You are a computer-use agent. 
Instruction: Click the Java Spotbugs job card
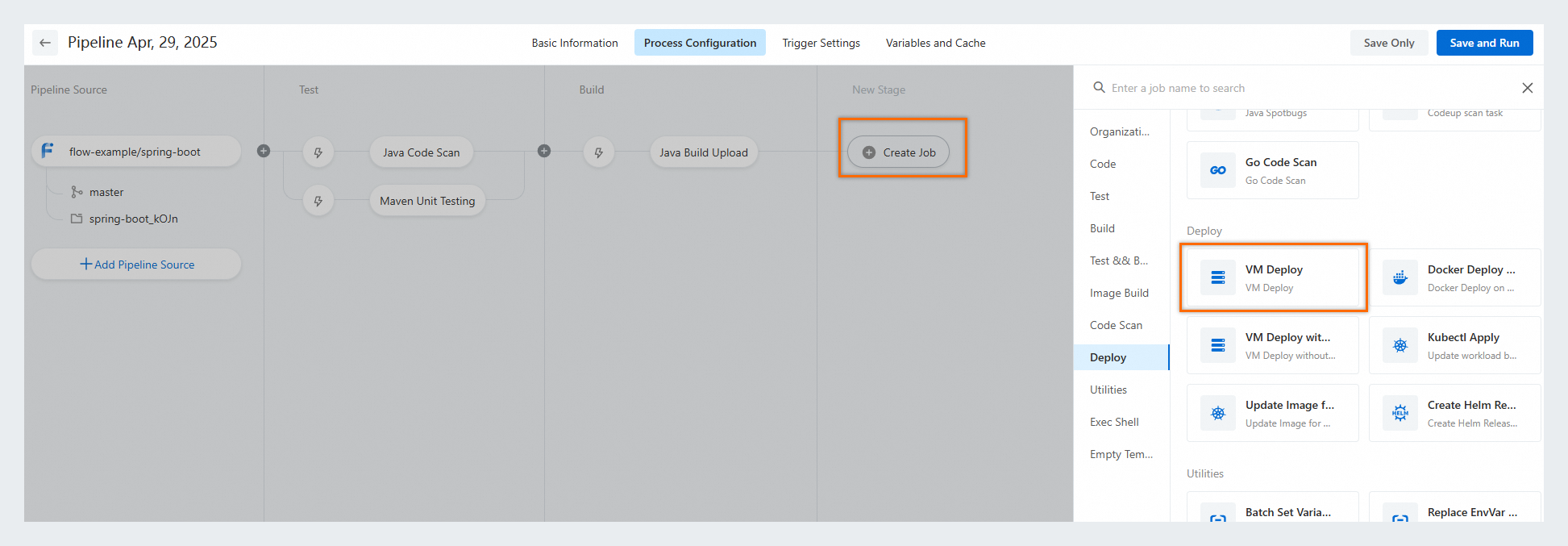pyautogui.click(x=1273, y=119)
